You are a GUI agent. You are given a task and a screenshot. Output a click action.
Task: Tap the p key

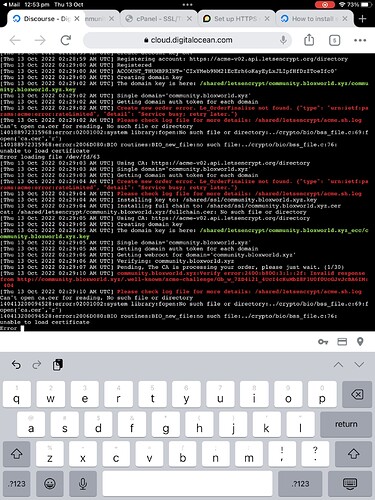coord(322,395)
